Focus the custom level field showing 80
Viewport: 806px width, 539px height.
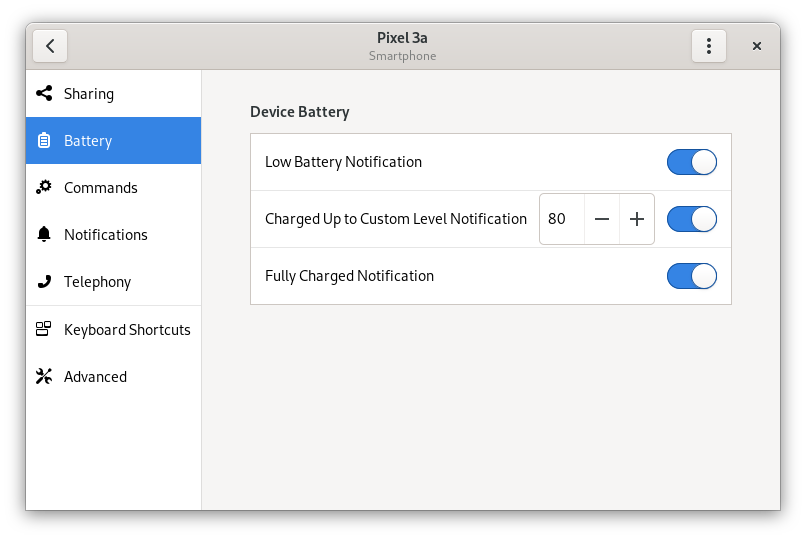562,219
